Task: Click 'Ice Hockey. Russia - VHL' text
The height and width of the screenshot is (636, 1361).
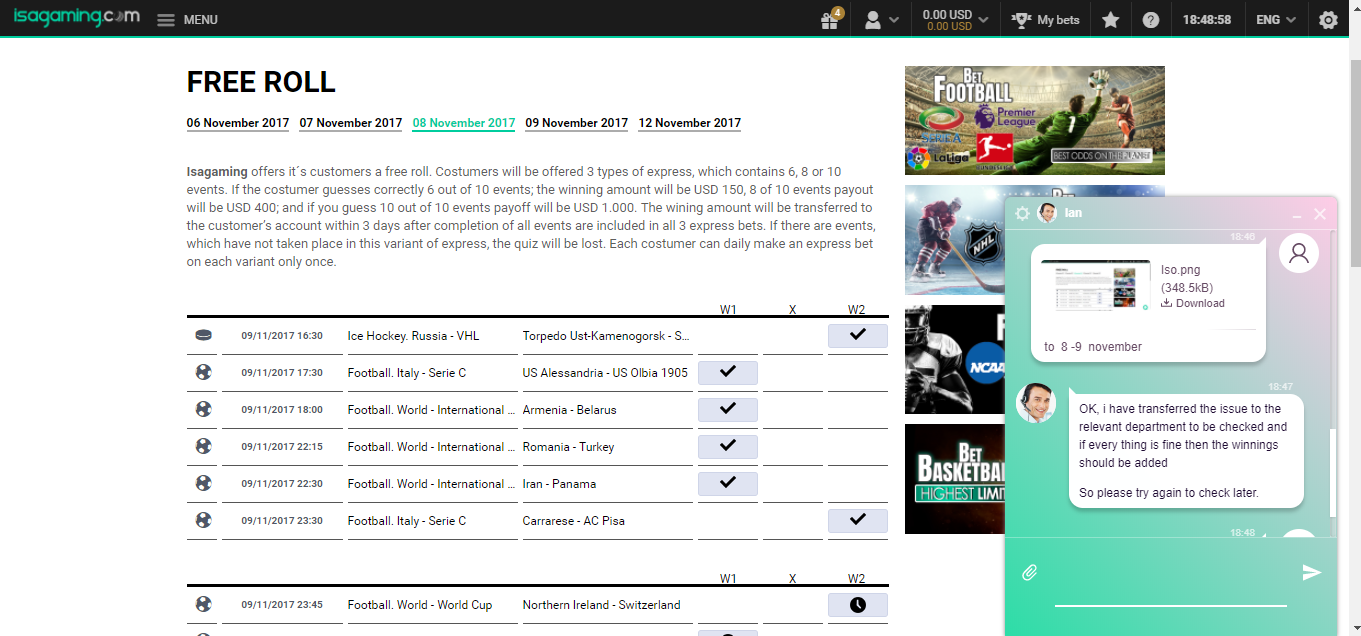Action: (x=413, y=336)
